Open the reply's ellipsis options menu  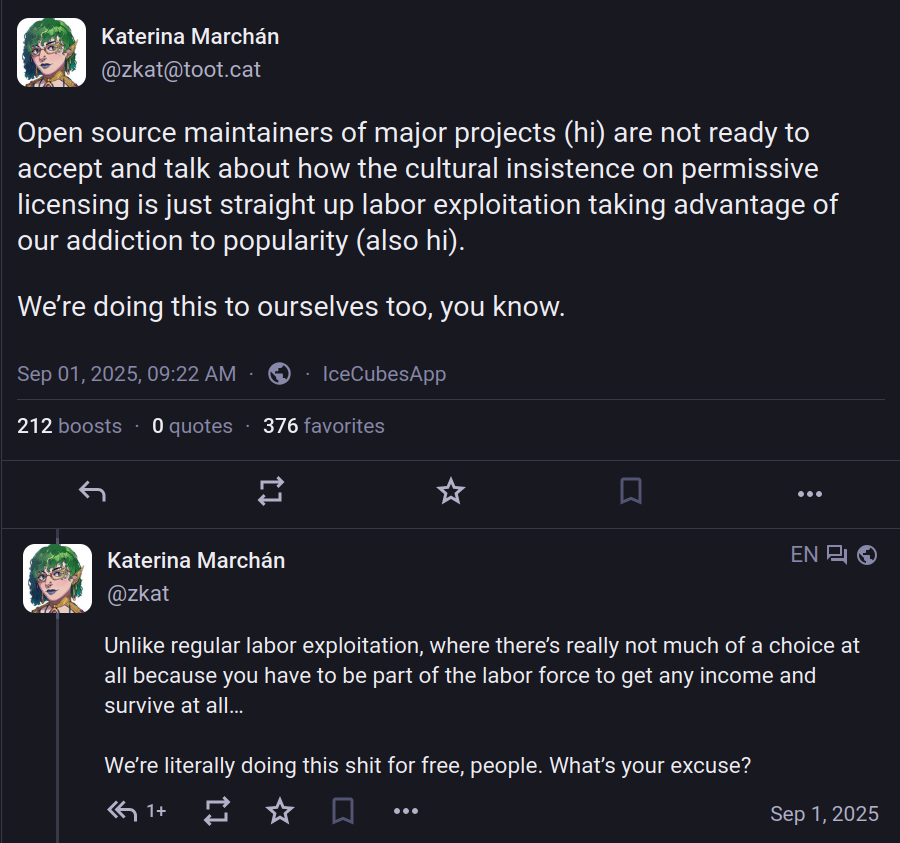(x=406, y=811)
